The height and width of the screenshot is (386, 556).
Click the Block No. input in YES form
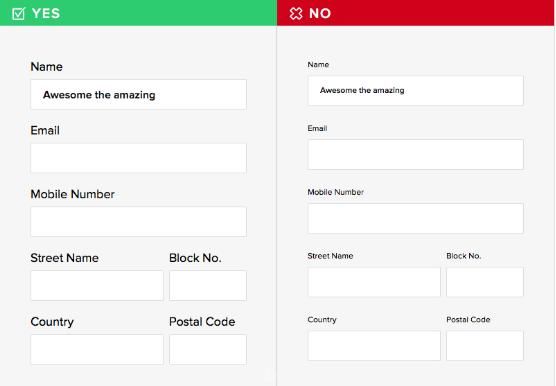click(208, 286)
